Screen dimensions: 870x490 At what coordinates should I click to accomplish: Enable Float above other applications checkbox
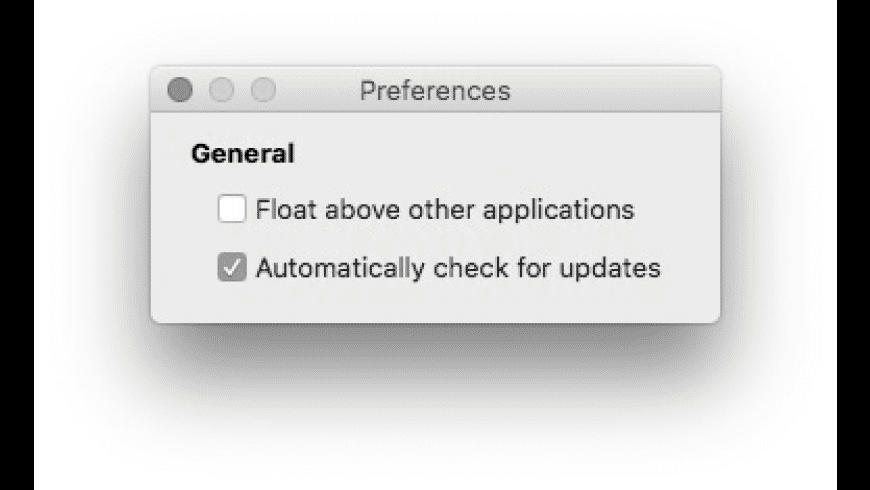(x=232, y=210)
